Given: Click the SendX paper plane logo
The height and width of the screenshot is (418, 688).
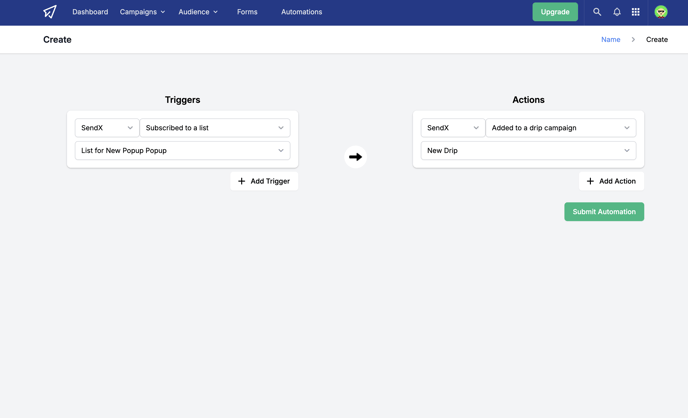Looking at the screenshot, I should 50,12.
